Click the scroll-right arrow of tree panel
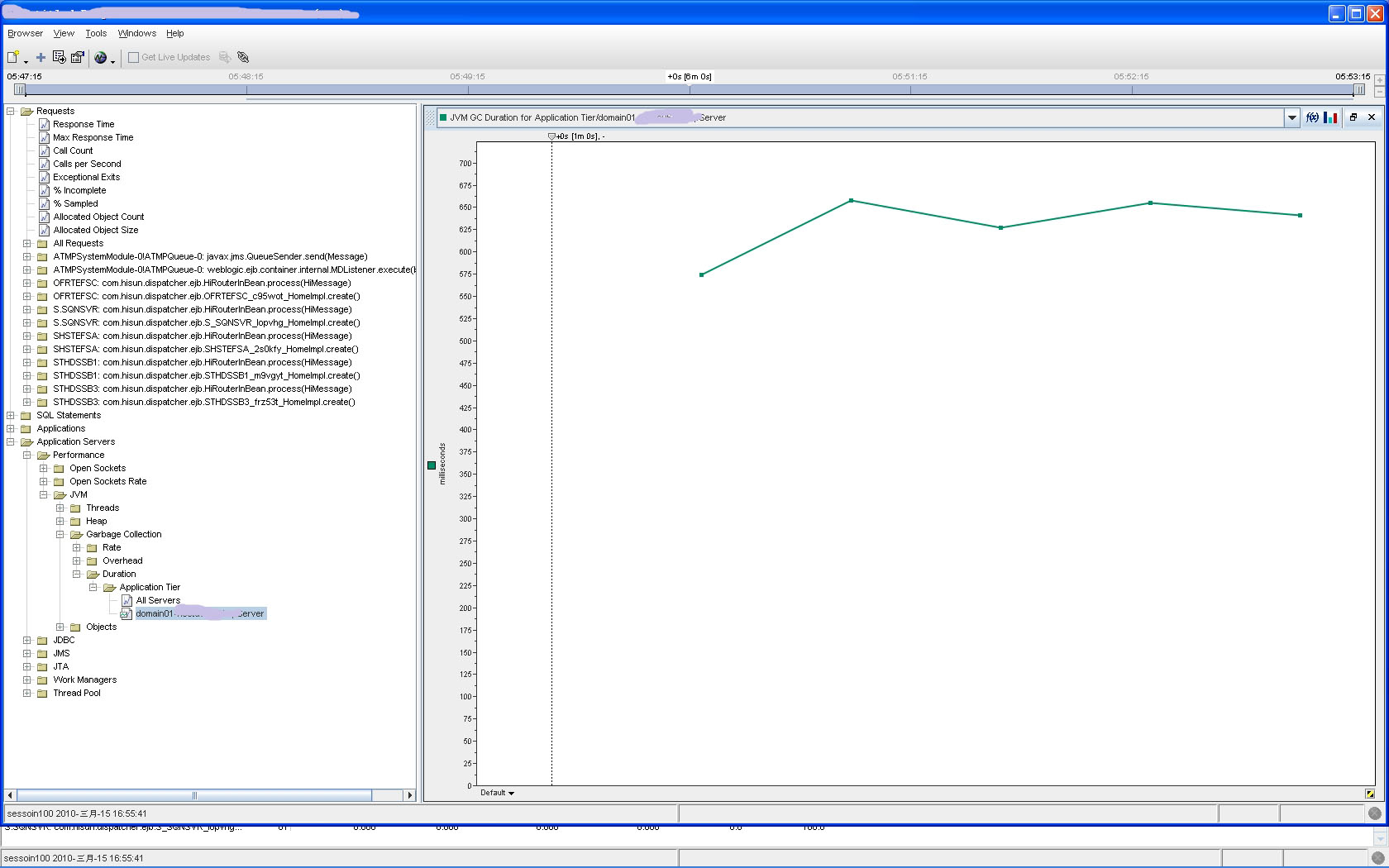Screen dimensions: 1389x868 [409, 795]
